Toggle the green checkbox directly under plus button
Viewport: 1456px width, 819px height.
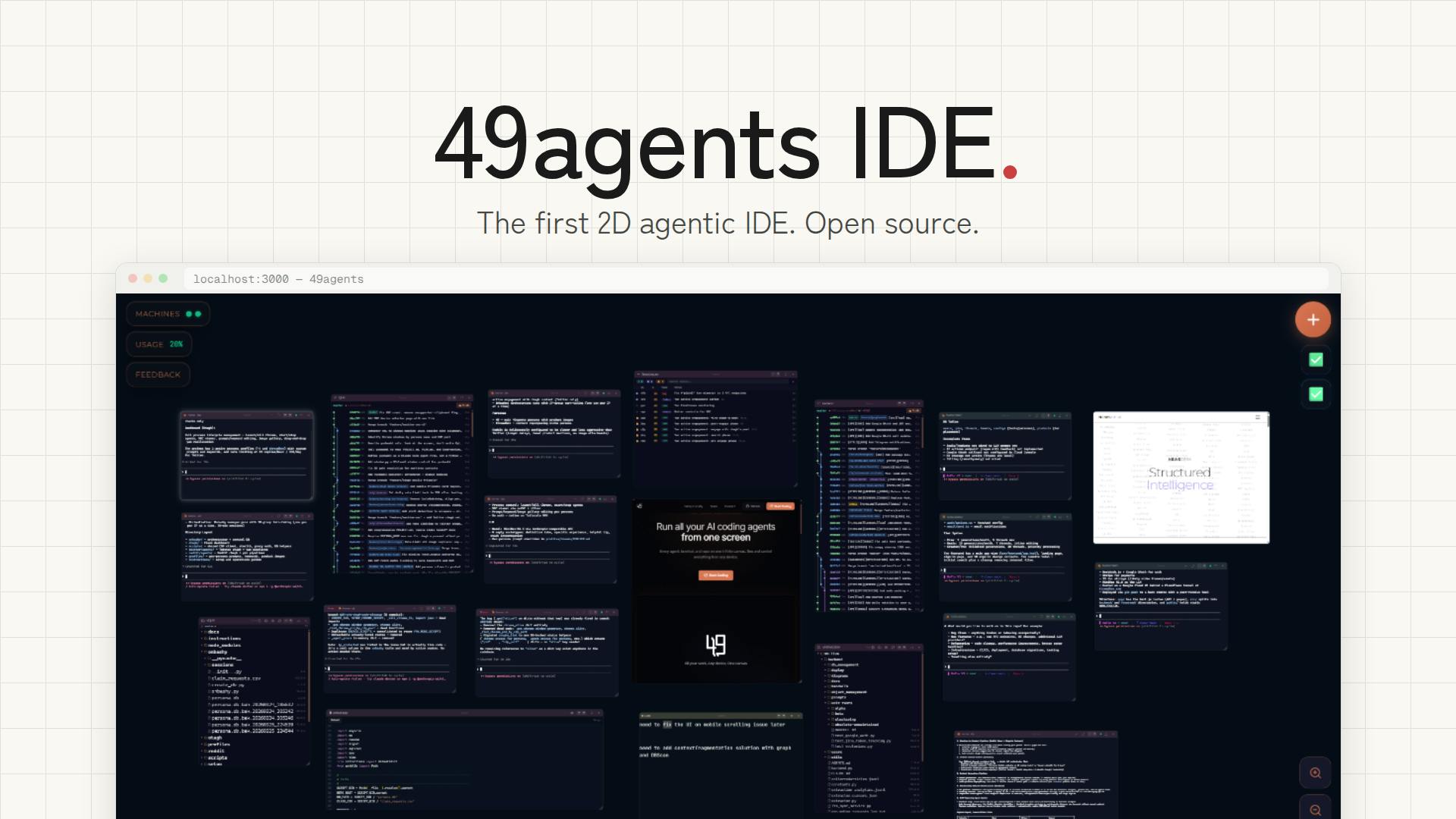1316,359
